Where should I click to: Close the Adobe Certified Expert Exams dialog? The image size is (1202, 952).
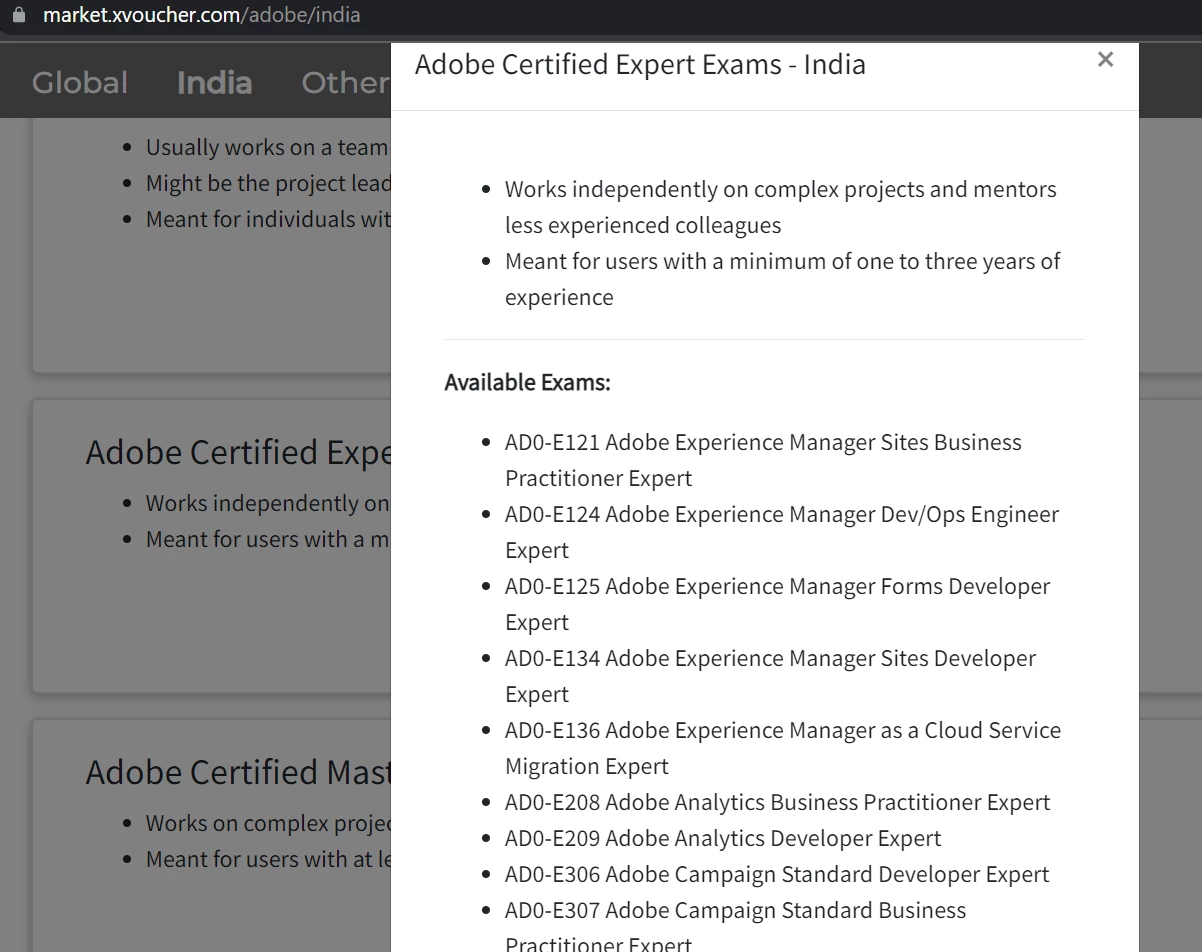1105,60
